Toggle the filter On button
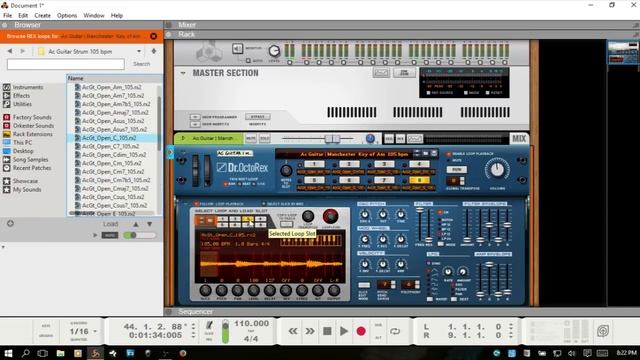The width and height of the screenshot is (640, 360). tap(440, 213)
